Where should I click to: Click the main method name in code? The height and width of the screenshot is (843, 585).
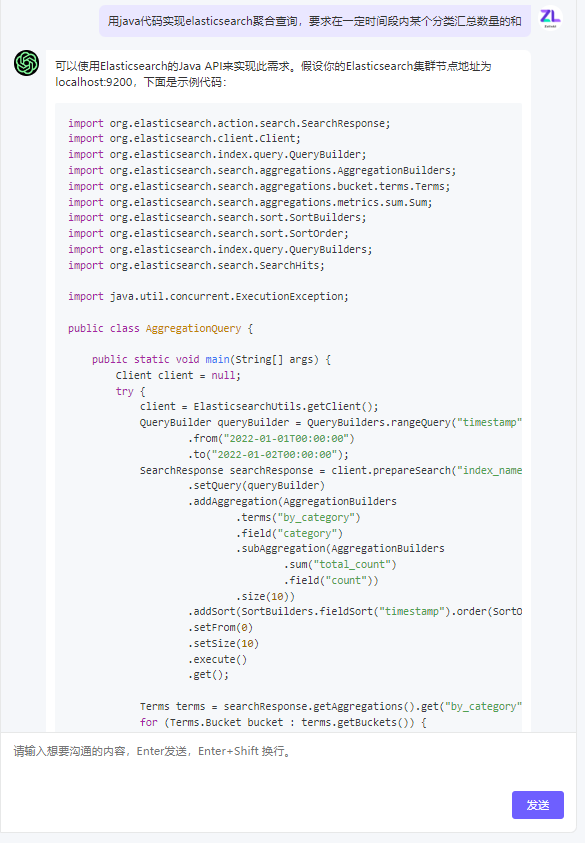pyautogui.click(x=217, y=359)
